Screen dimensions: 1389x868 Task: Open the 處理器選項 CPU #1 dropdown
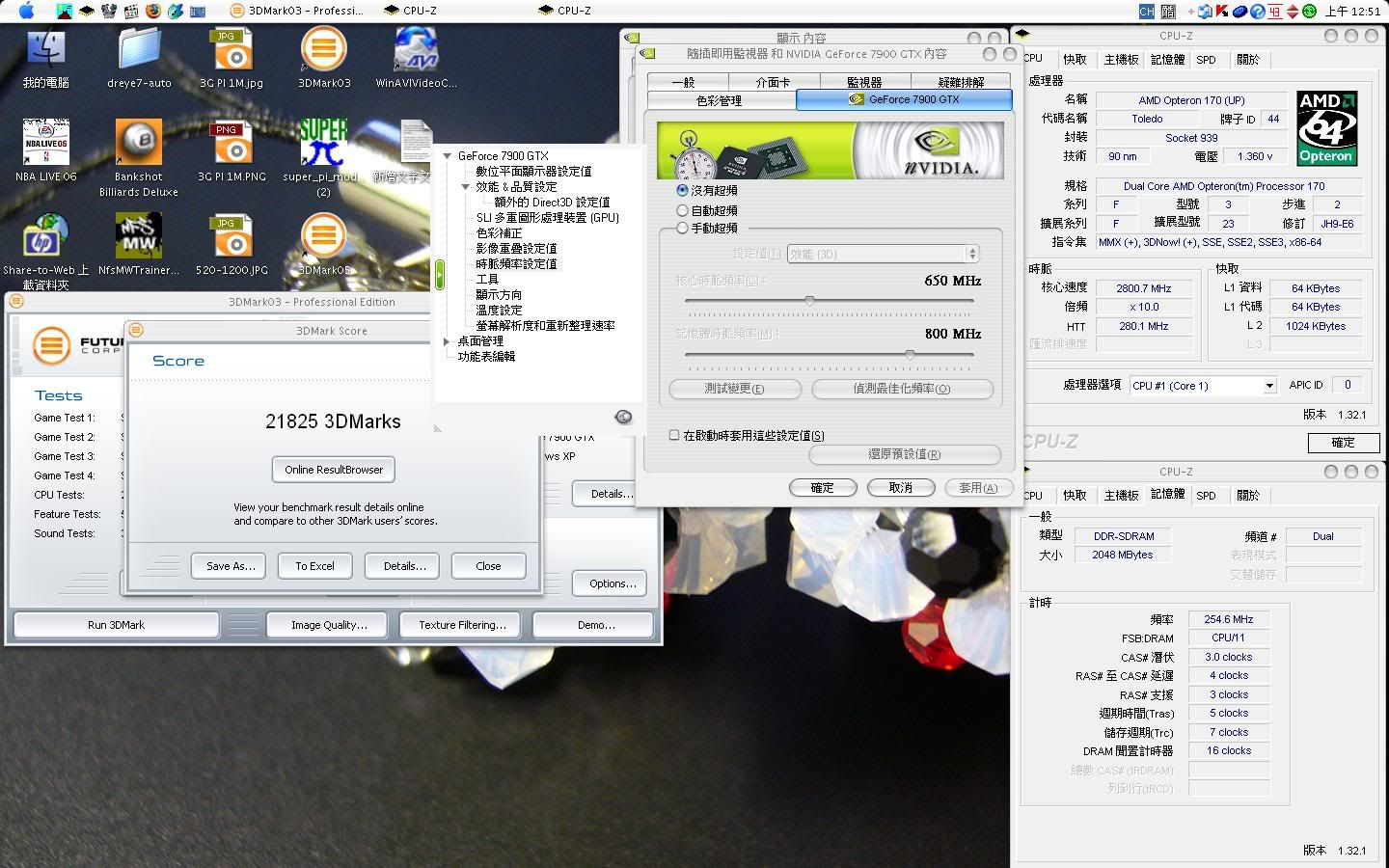(x=1203, y=385)
